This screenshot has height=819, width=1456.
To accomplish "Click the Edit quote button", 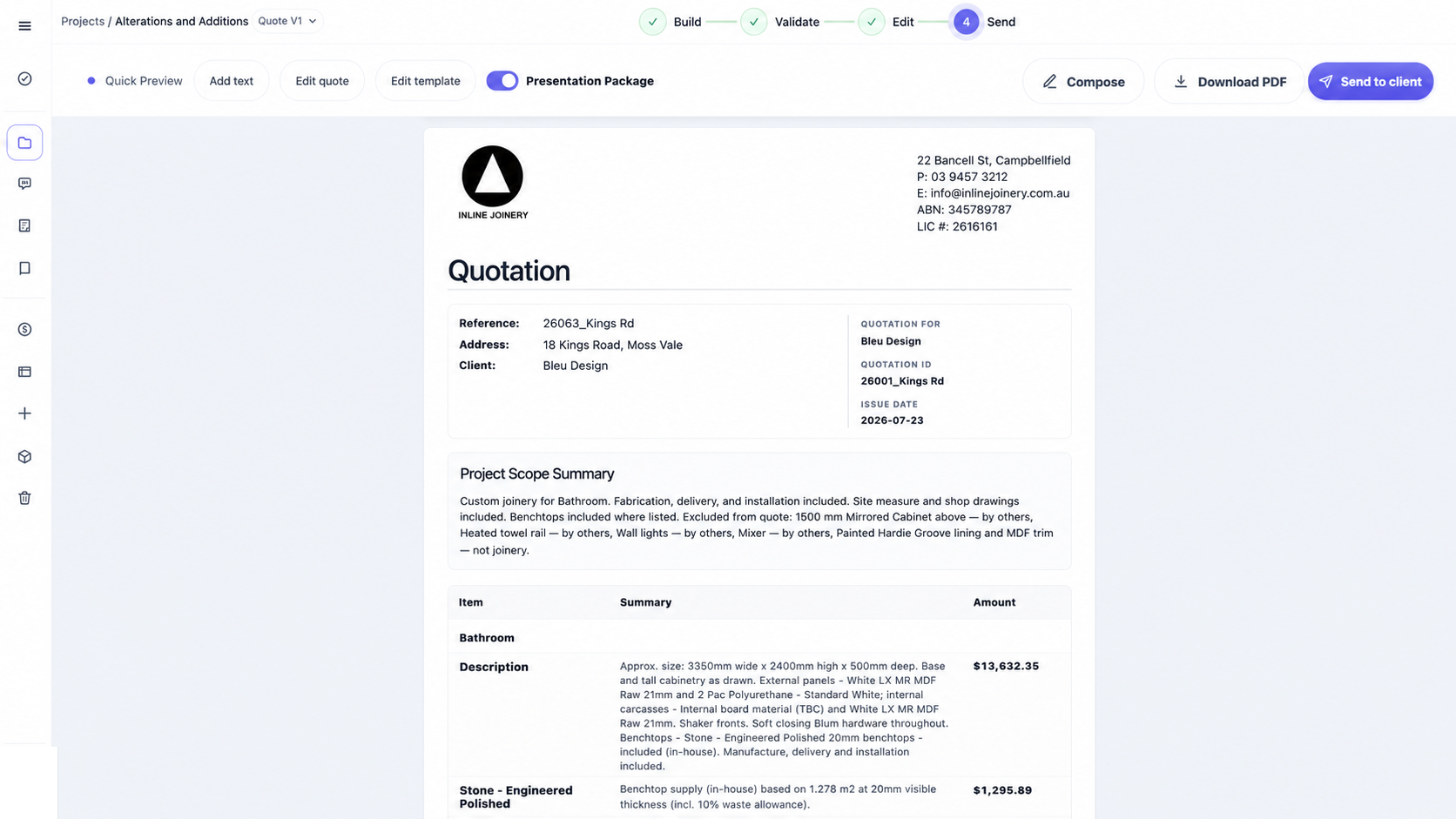I will pyautogui.click(x=322, y=81).
